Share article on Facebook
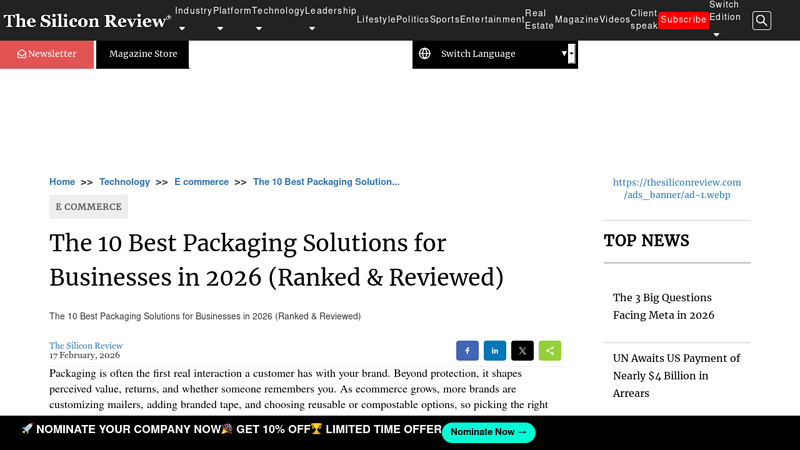Viewport: 800px width, 450px height. click(x=467, y=351)
